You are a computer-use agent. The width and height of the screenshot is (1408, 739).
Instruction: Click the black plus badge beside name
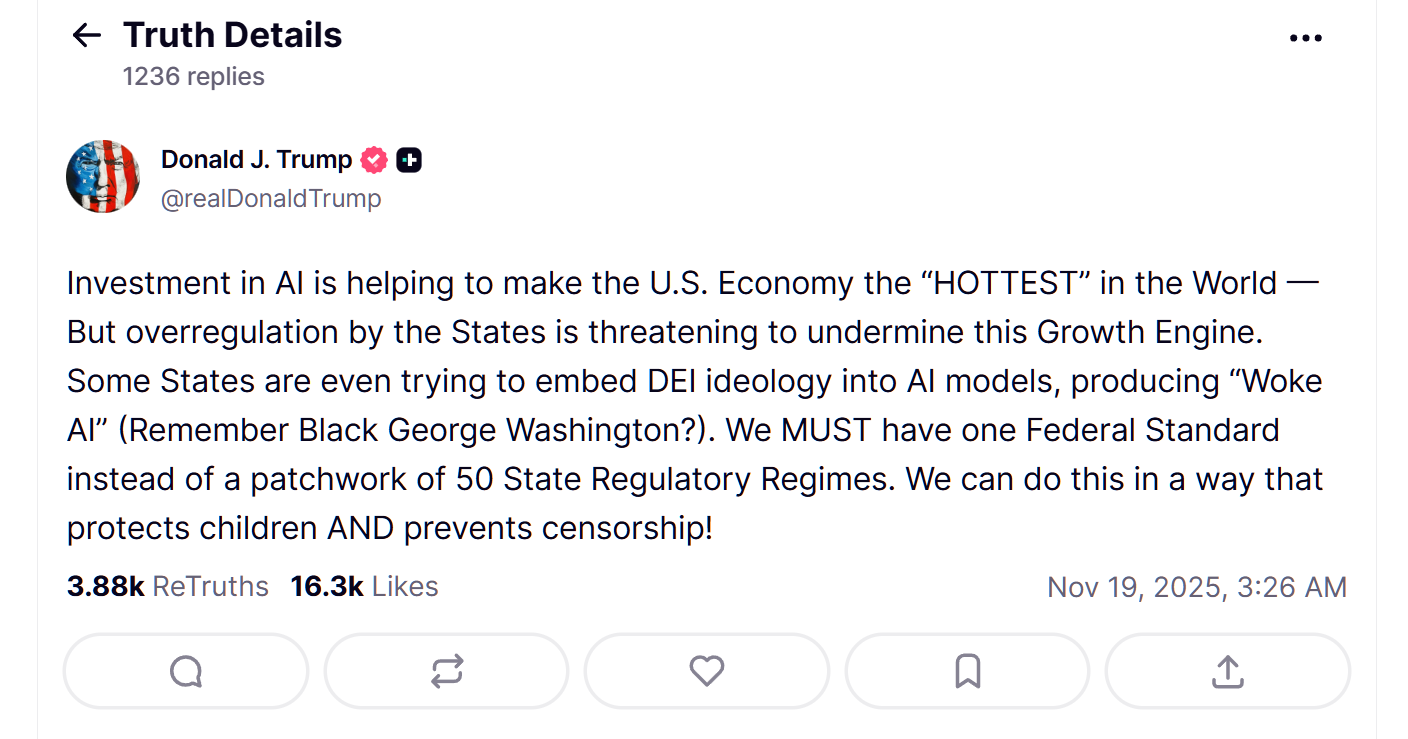point(408,160)
